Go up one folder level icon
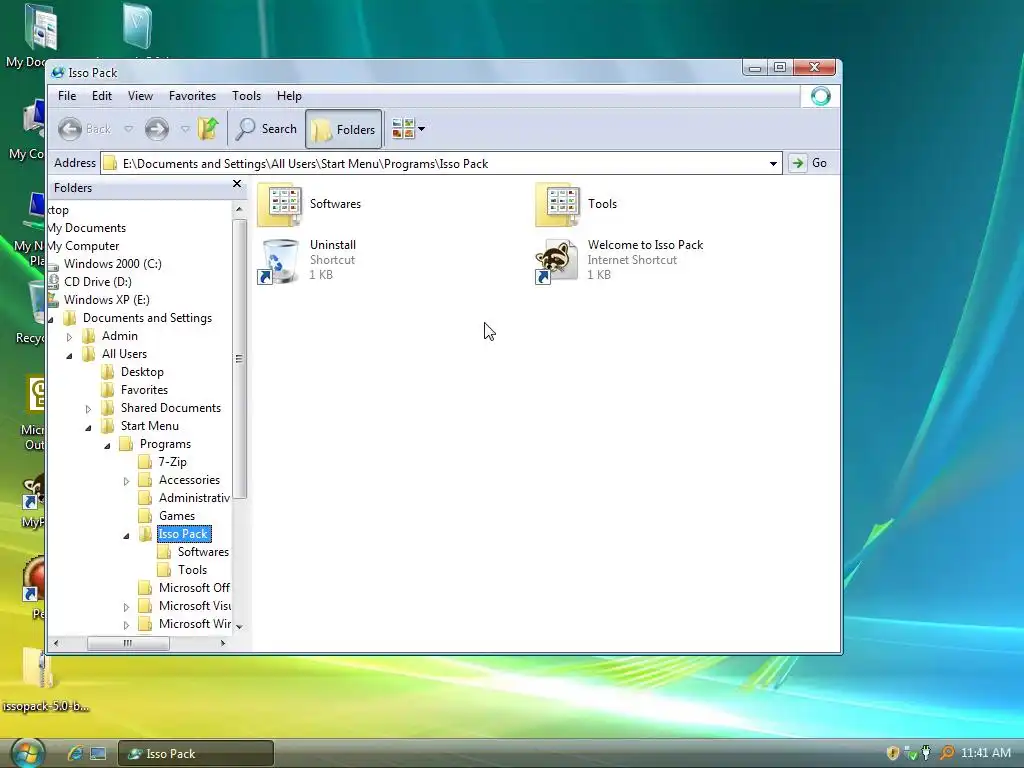Screen dimensions: 1024x768 208,129
